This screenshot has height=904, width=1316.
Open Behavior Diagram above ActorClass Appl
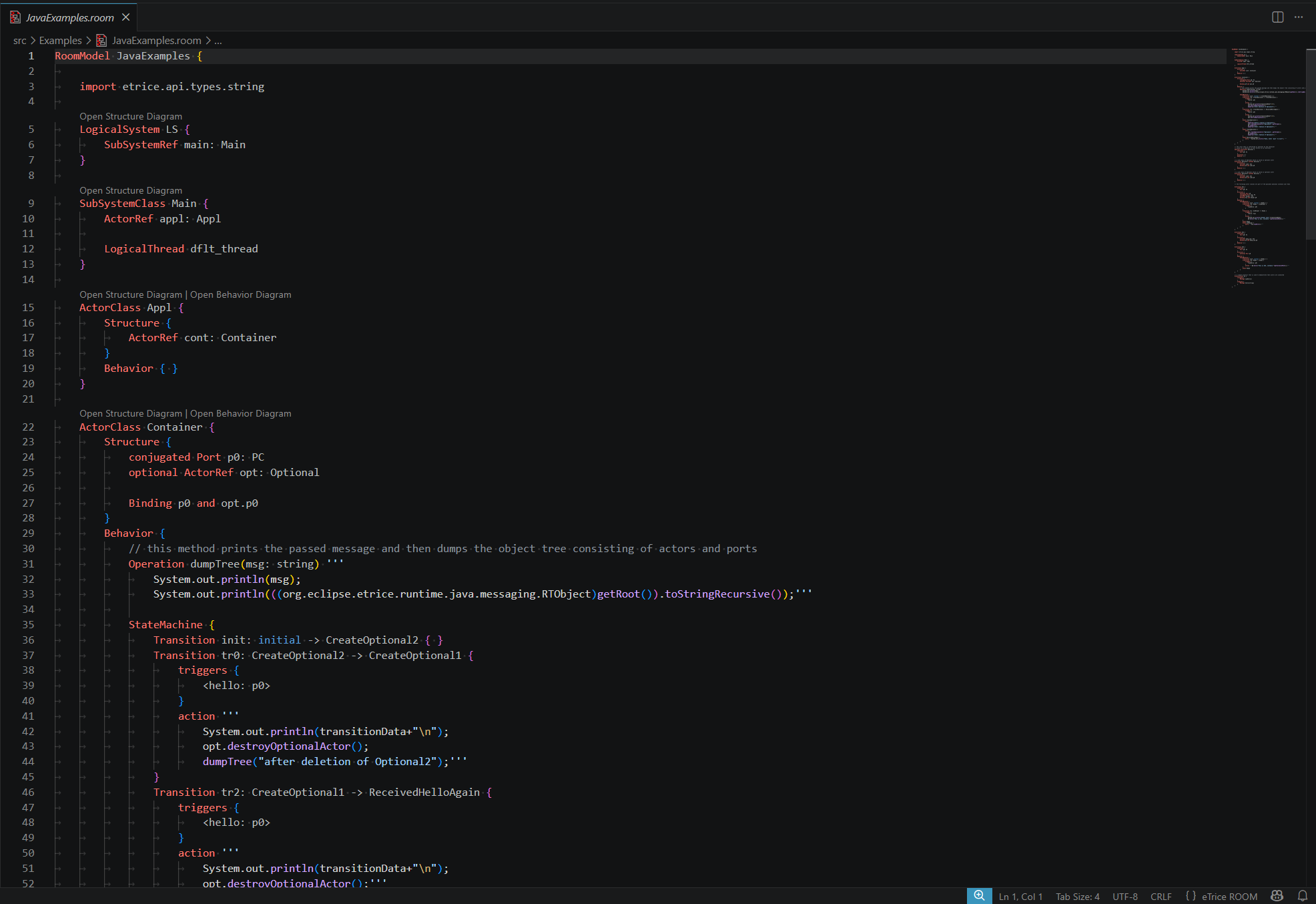click(240, 294)
